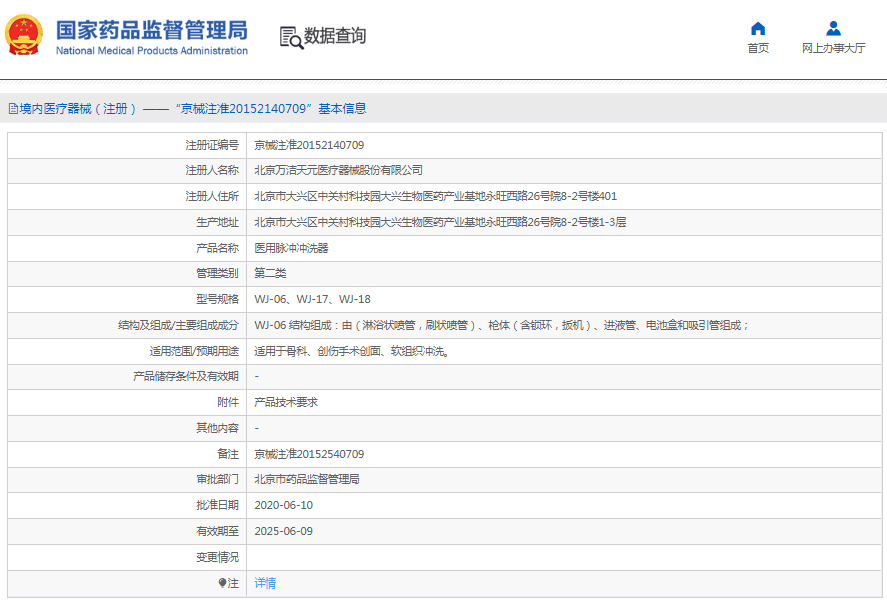The height and width of the screenshot is (602, 887).
Task: Click the 审批部门 label
Action: click(x=217, y=479)
